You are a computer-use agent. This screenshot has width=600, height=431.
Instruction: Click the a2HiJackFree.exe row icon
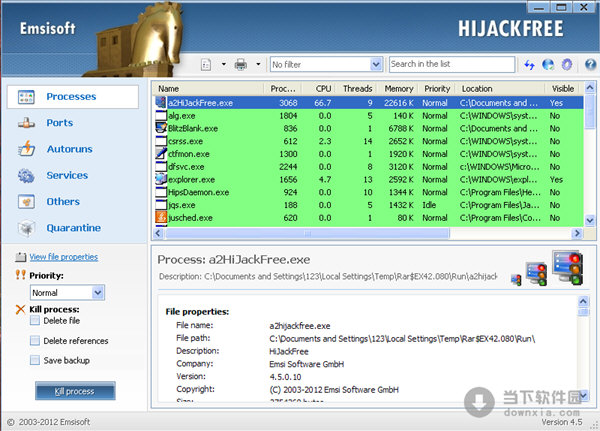tap(161, 102)
